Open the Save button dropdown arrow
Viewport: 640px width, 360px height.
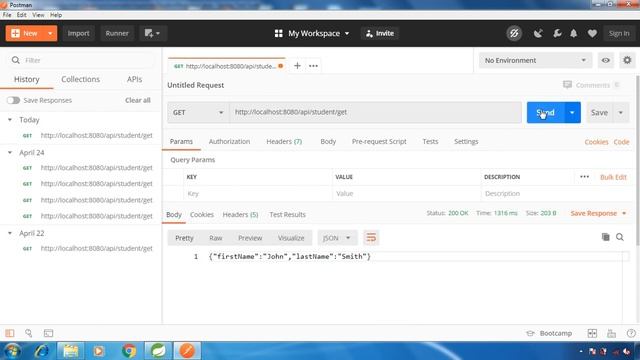(x=620, y=112)
